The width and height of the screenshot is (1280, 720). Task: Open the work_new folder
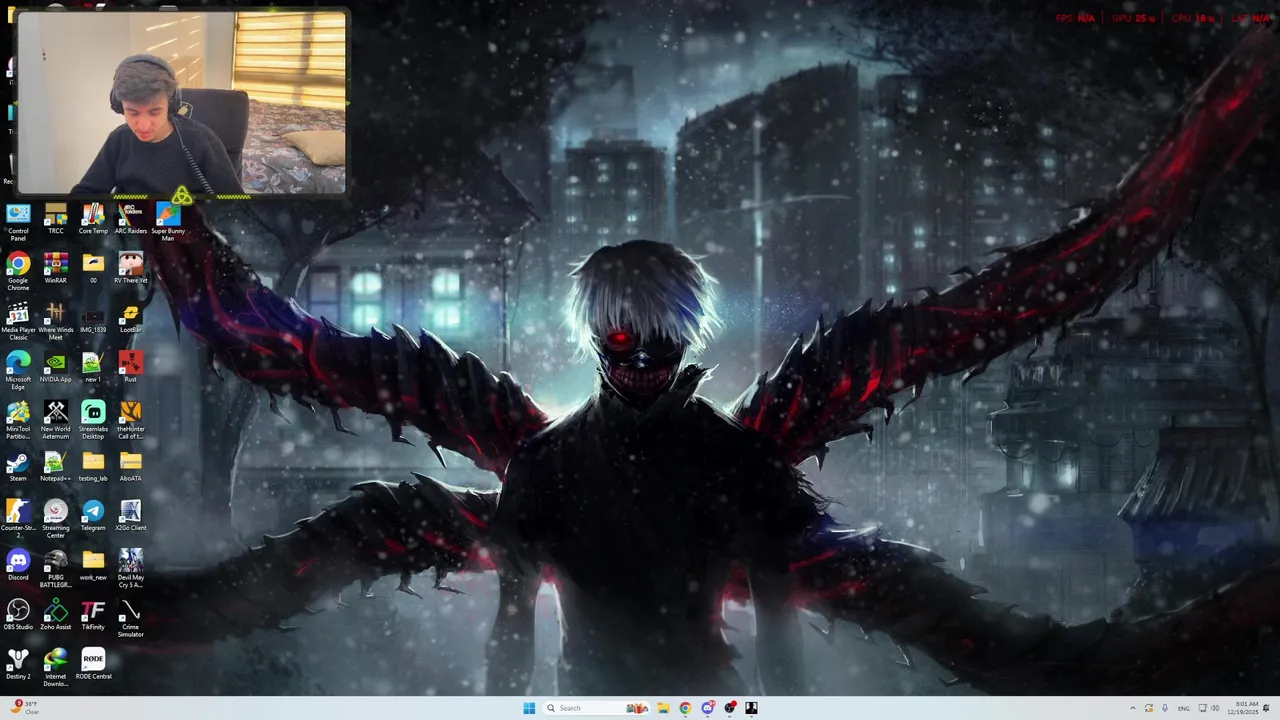93,565
